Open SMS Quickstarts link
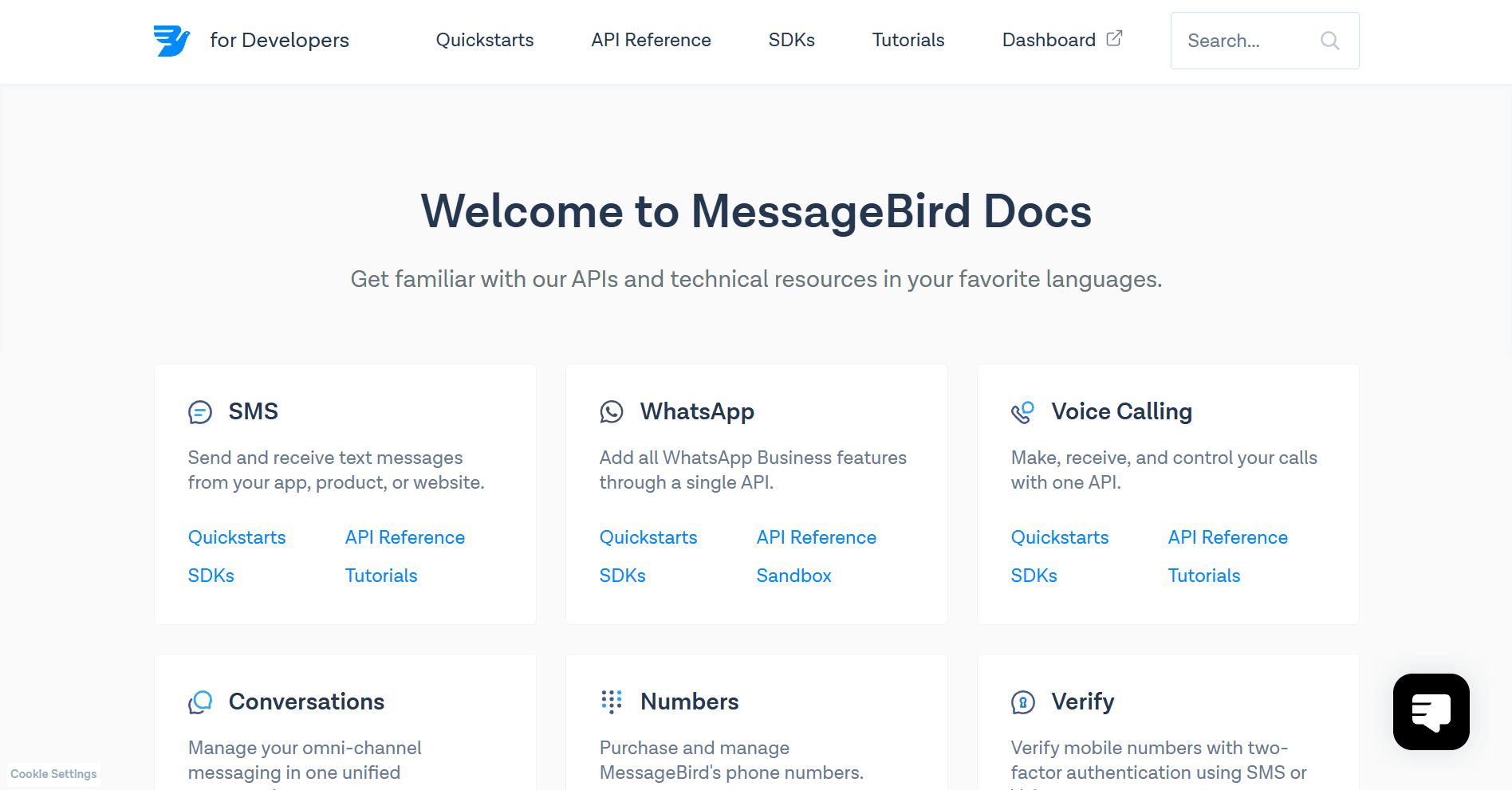1512x790 pixels. coord(237,537)
